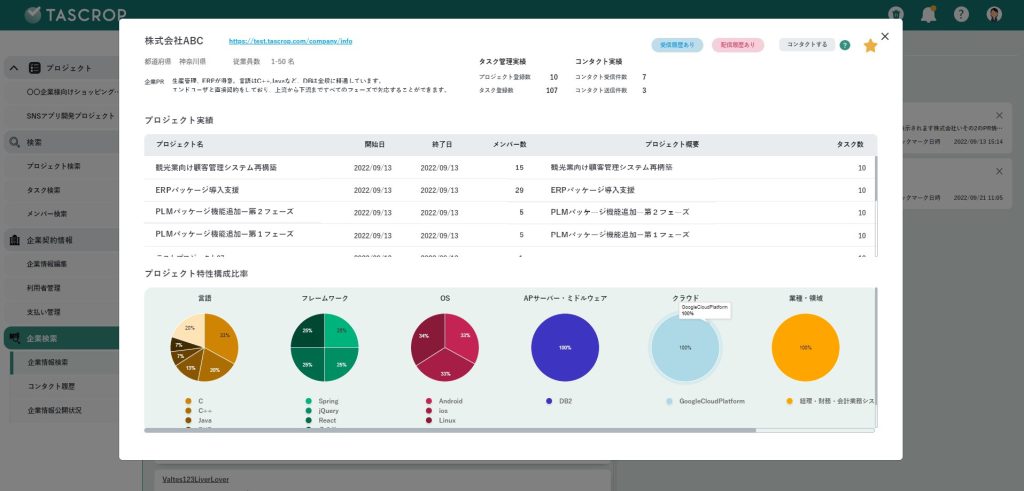Image resolution: width=1024 pixels, height=491 pixels.
Task: Click the green help icon beside コンタクトする
Action: pos(845,45)
